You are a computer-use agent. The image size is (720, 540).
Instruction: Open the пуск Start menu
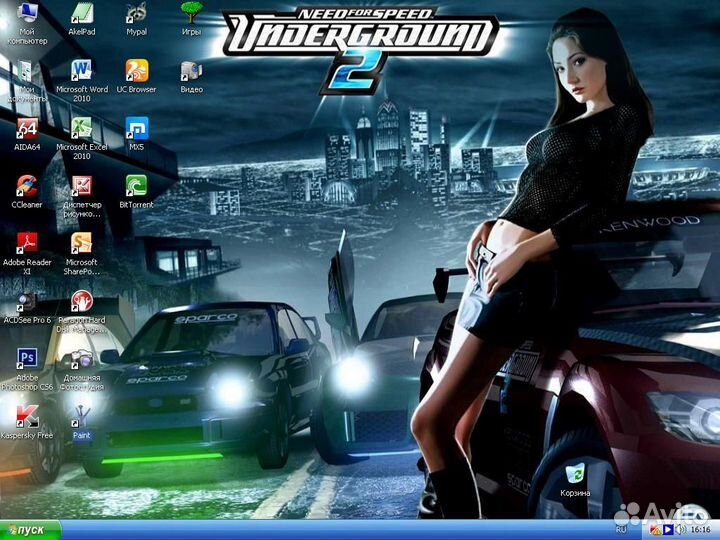click(x=30, y=530)
